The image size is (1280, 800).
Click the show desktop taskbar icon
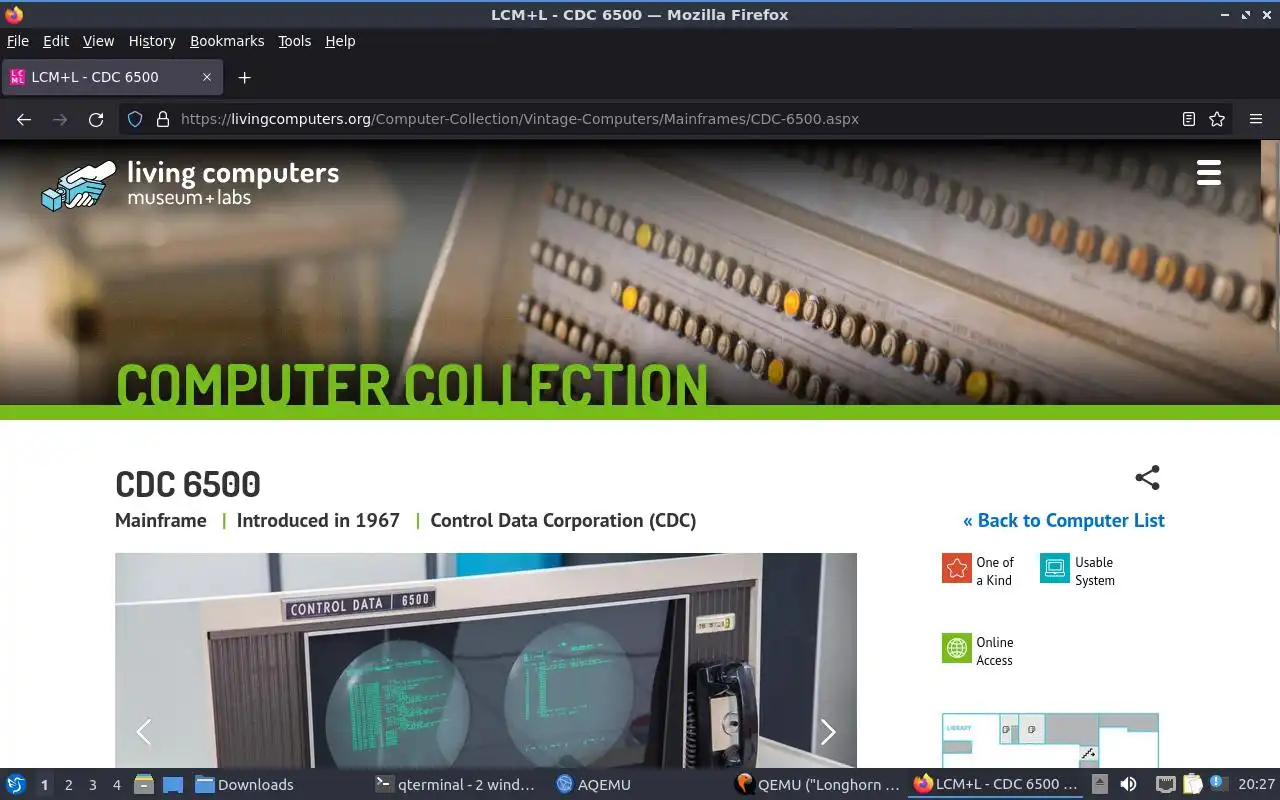[x=173, y=784]
